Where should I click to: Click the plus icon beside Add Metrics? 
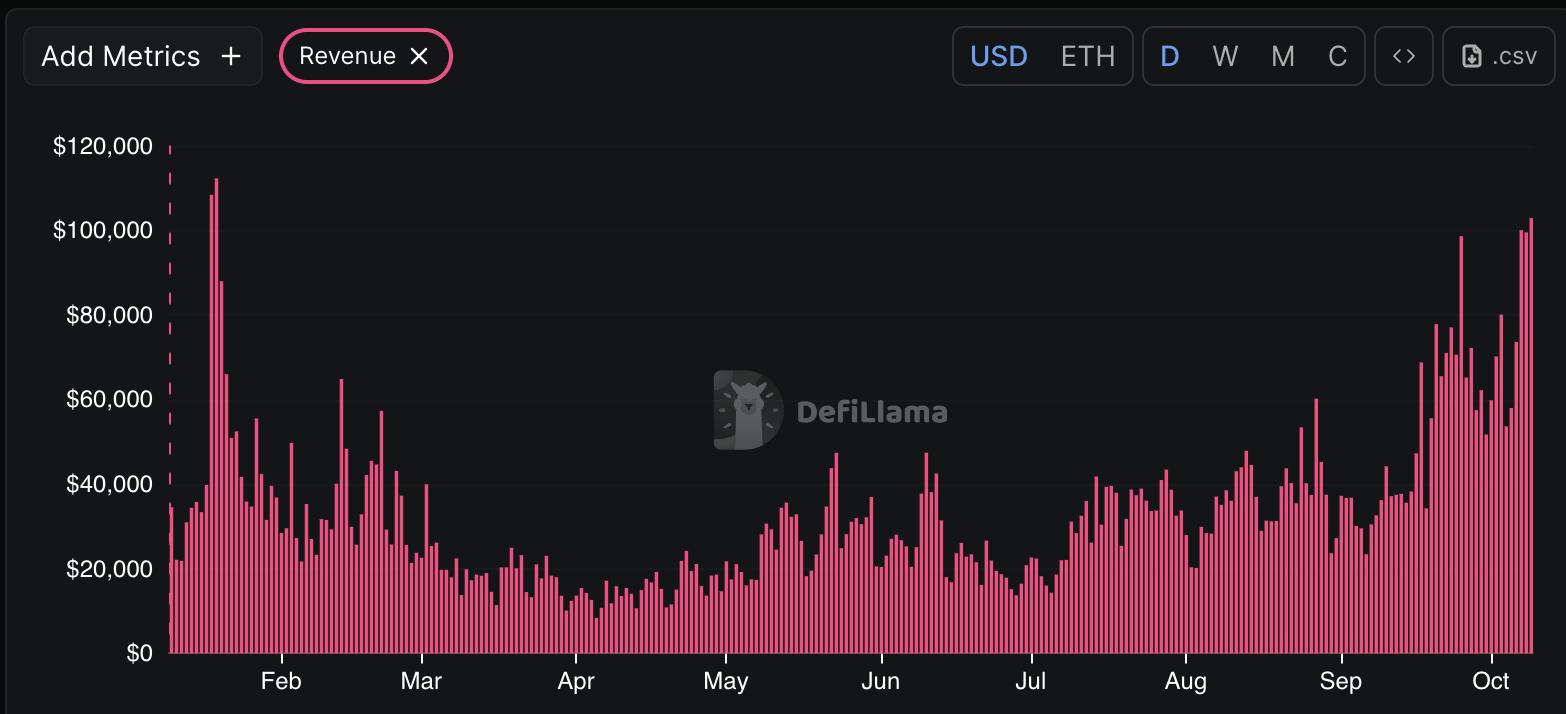pyautogui.click(x=231, y=57)
